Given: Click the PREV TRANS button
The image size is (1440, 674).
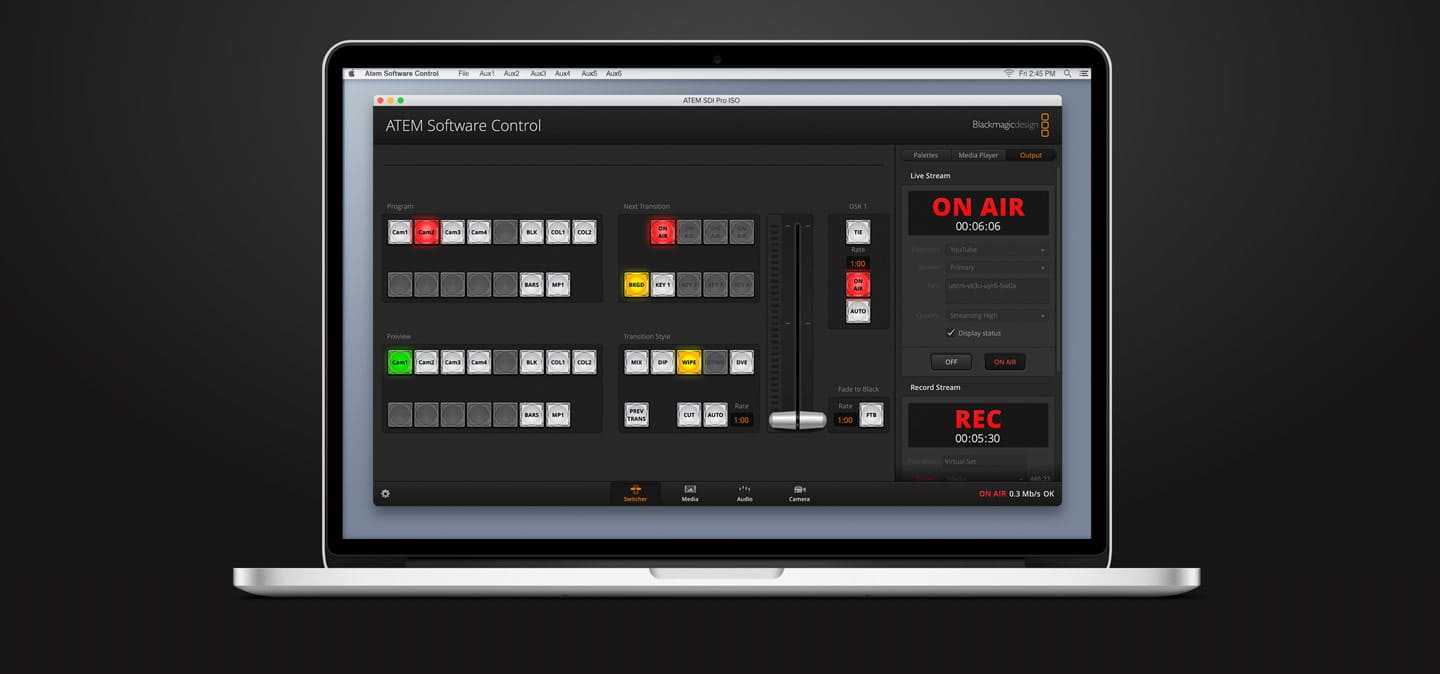Looking at the screenshot, I should coord(636,414).
